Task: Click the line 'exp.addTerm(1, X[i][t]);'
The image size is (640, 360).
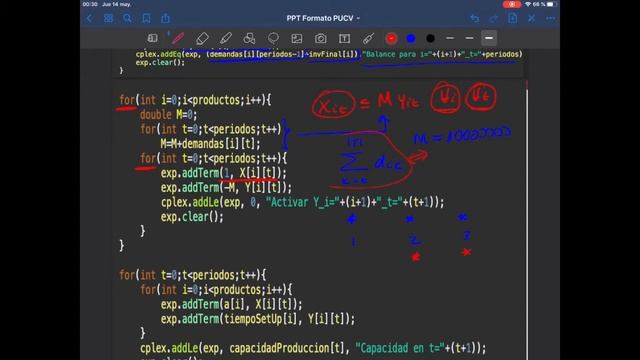Action: click(x=224, y=173)
